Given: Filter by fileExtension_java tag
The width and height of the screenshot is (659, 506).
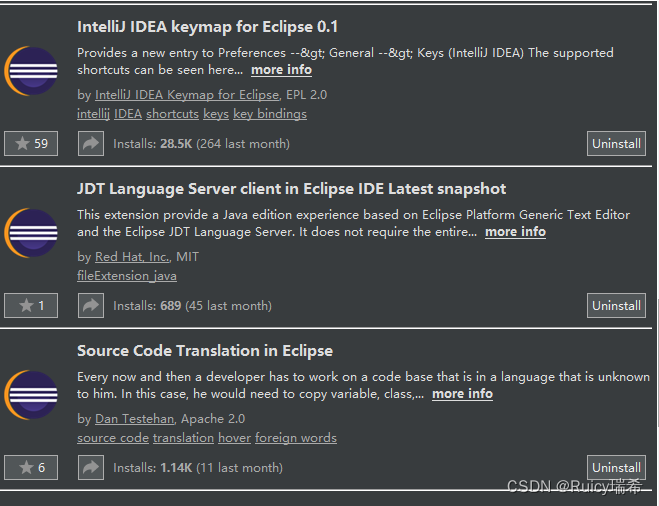Looking at the screenshot, I should coord(127,276).
